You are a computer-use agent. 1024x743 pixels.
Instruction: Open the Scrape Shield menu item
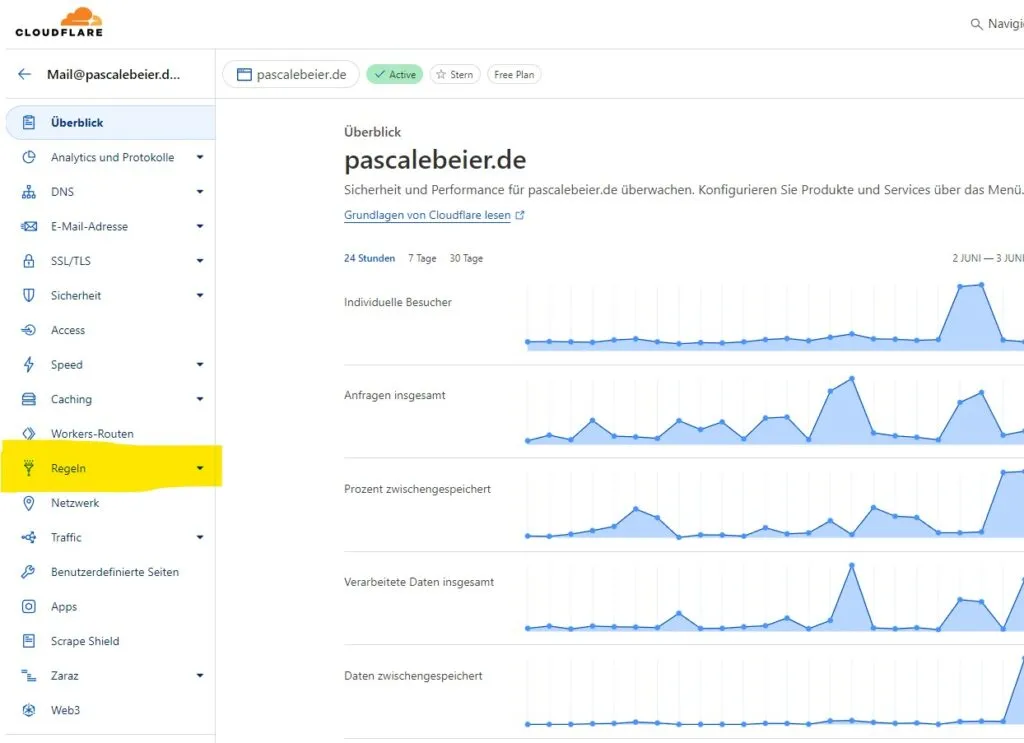[85, 641]
